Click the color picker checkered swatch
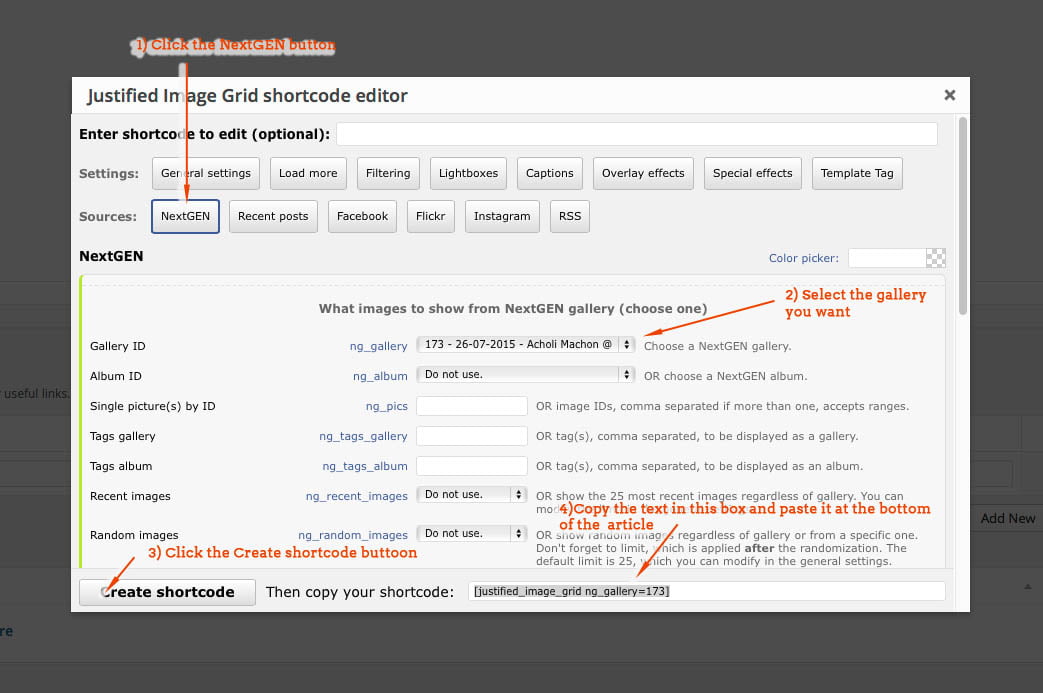The width and height of the screenshot is (1043, 693). click(x=935, y=258)
